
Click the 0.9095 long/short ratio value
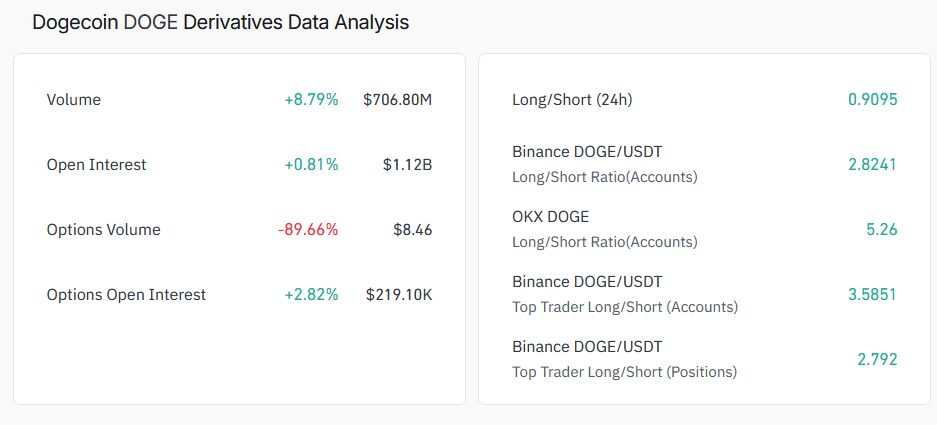872,100
